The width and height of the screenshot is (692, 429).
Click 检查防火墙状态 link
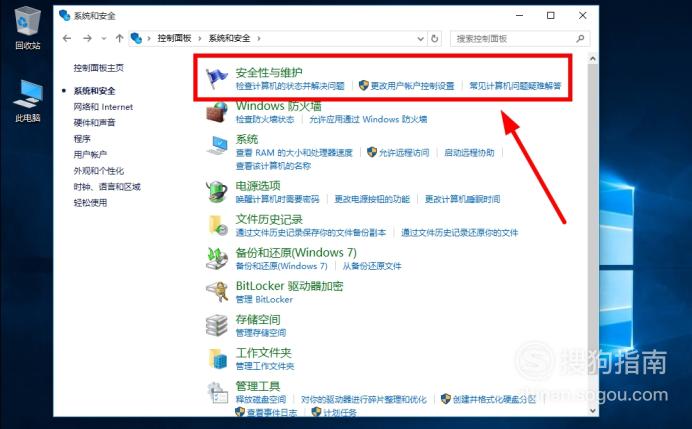pos(265,119)
